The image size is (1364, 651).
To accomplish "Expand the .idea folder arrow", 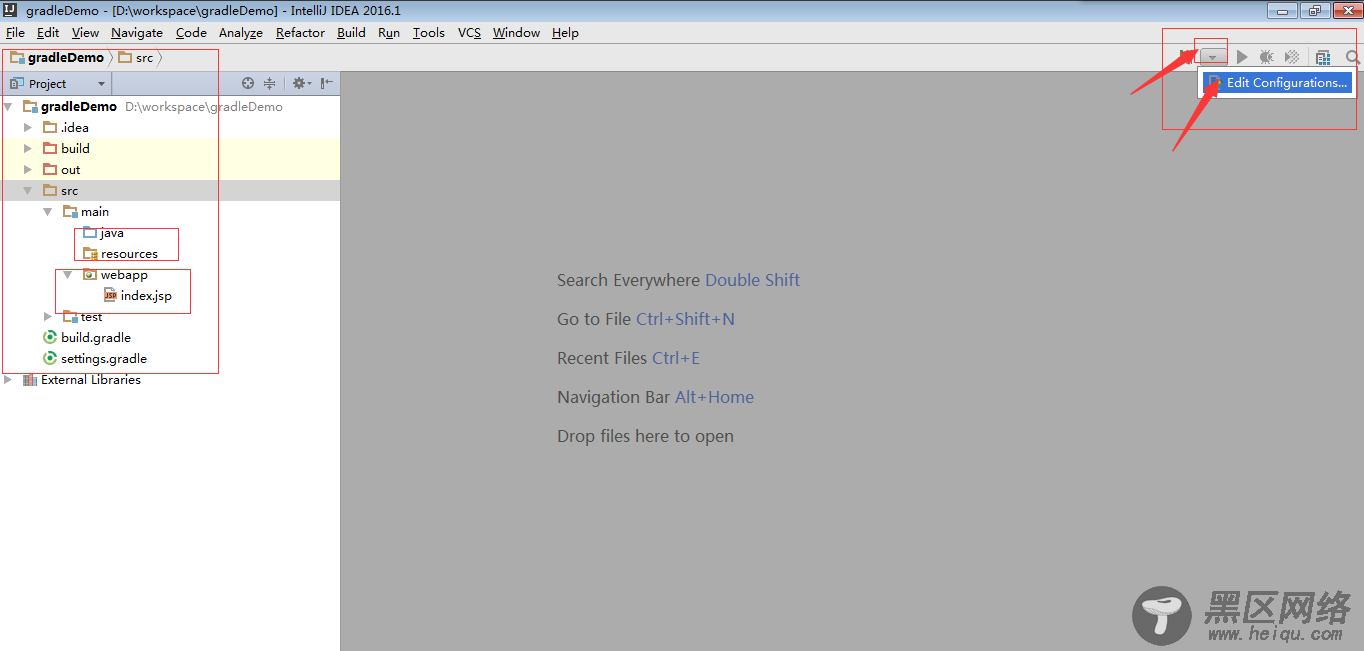I will [x=28, y=127].
